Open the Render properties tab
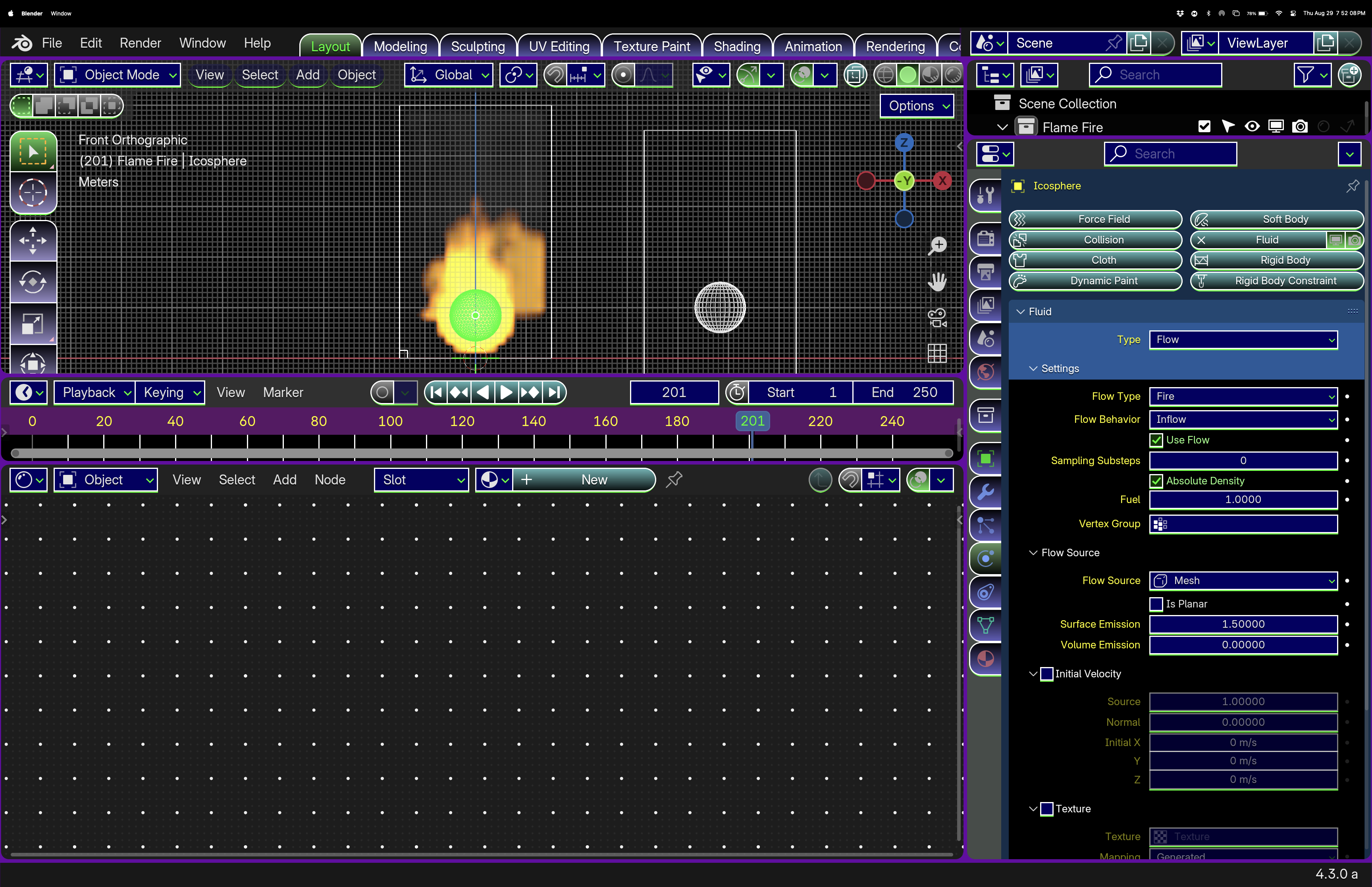1372x887 pixels. [986, 238]
